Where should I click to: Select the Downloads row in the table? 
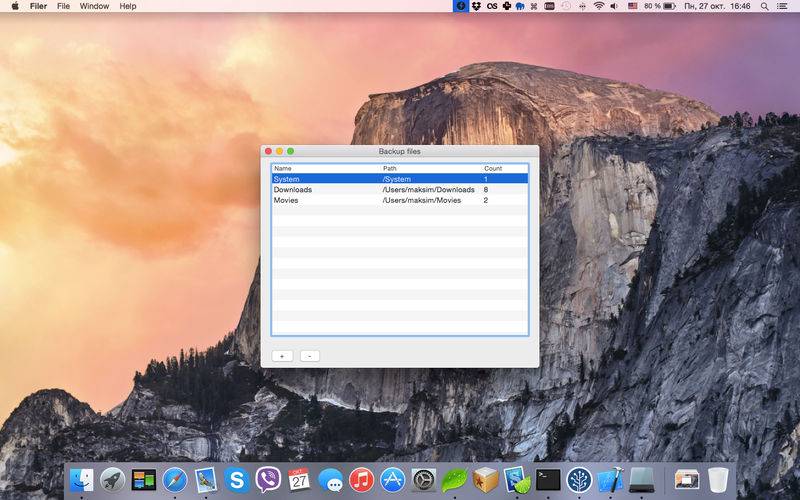[400, 189]
